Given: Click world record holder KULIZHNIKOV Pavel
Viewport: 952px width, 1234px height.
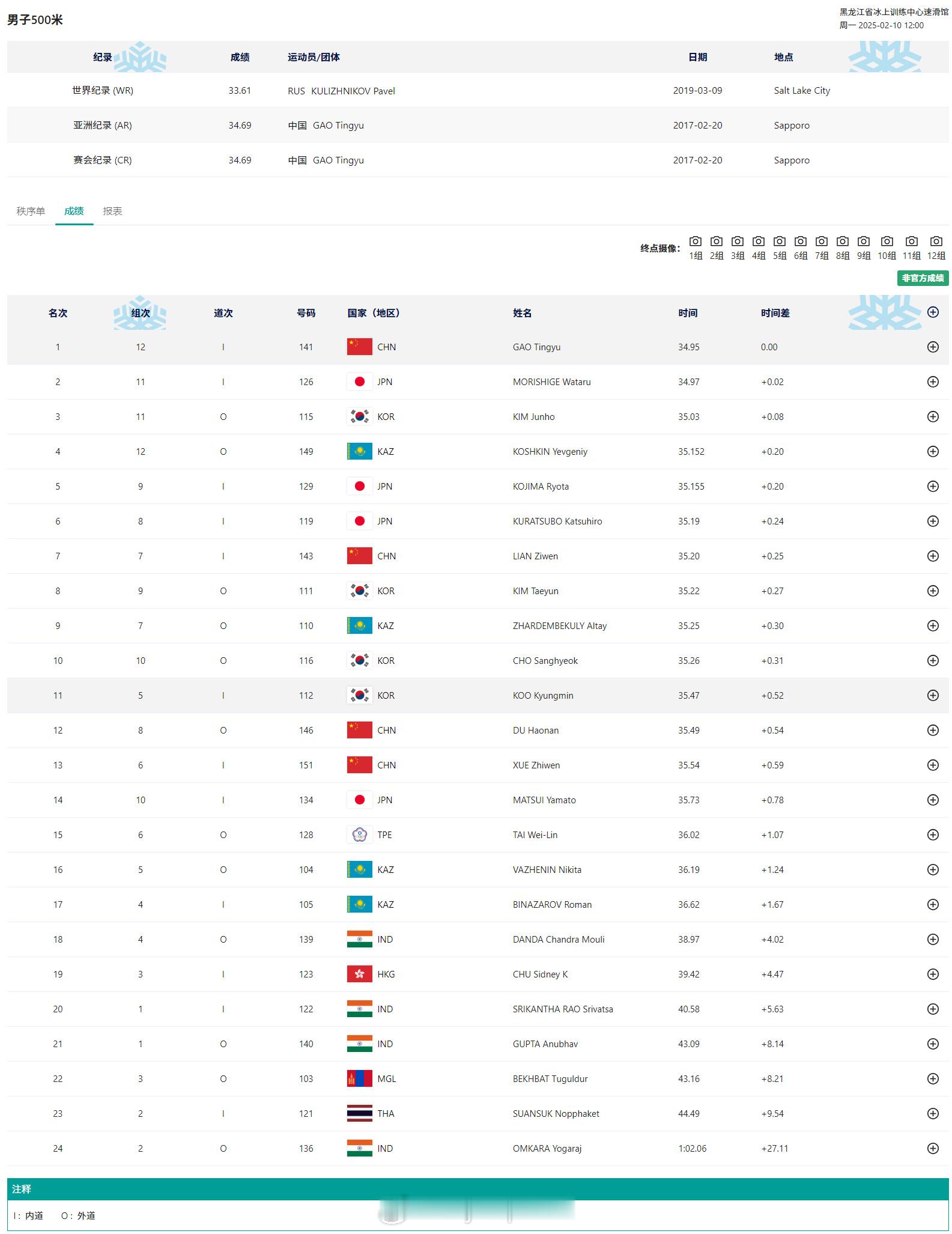Looking at the screenshot, I should (x=353, y=91).
